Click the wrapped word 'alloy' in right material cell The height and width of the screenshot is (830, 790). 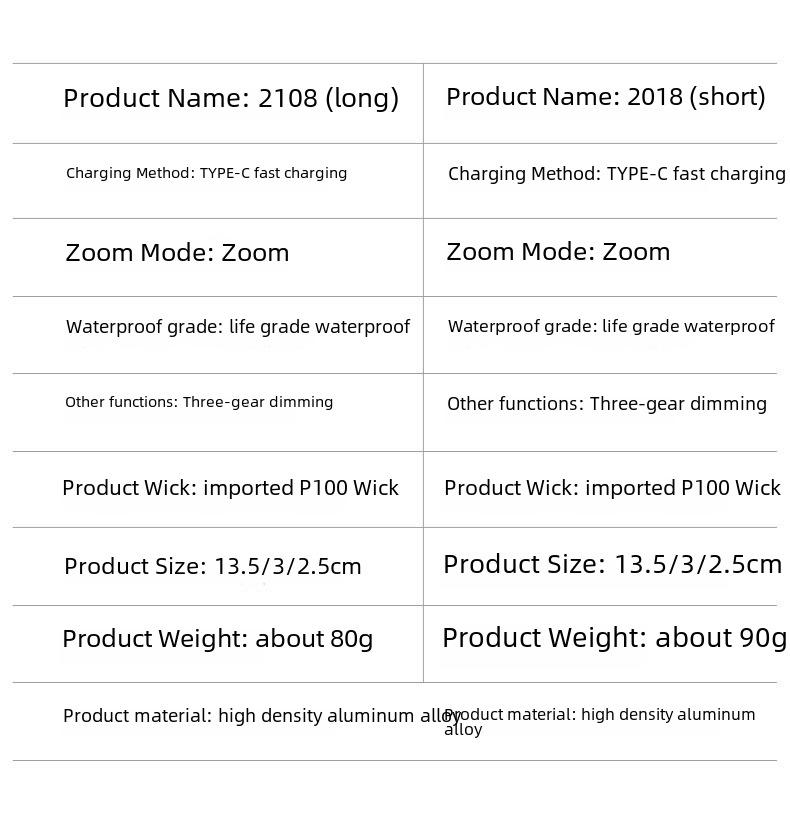point(463,730)
